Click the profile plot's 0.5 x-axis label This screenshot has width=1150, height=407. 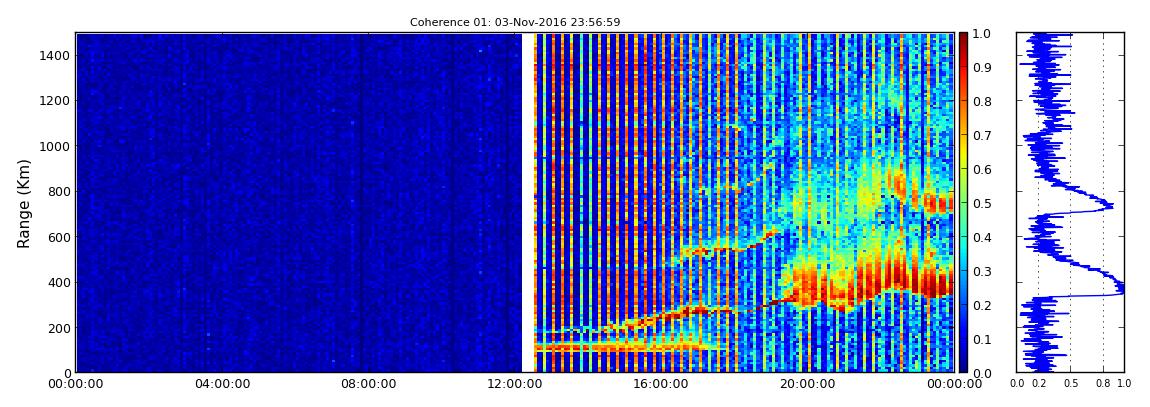pyautogui.click(x=1071, y=384)
